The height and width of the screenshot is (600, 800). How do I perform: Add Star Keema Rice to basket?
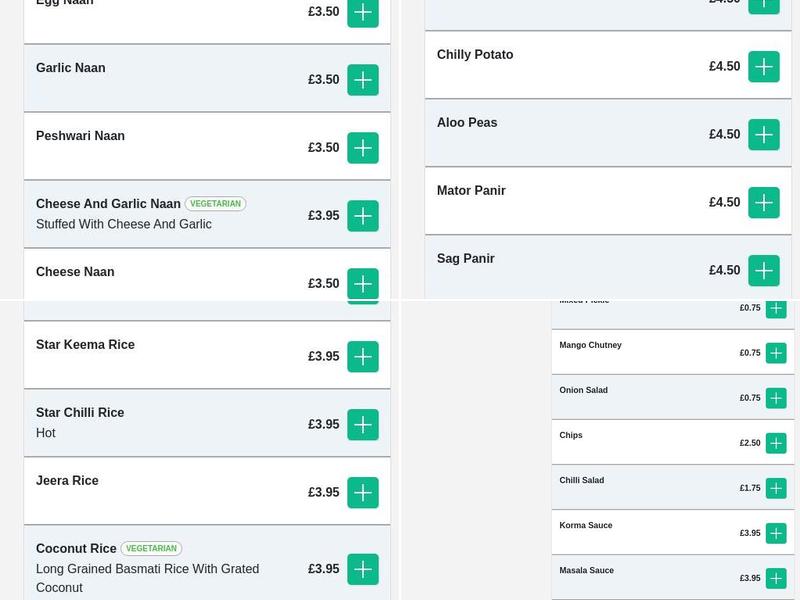click(363, 357)
